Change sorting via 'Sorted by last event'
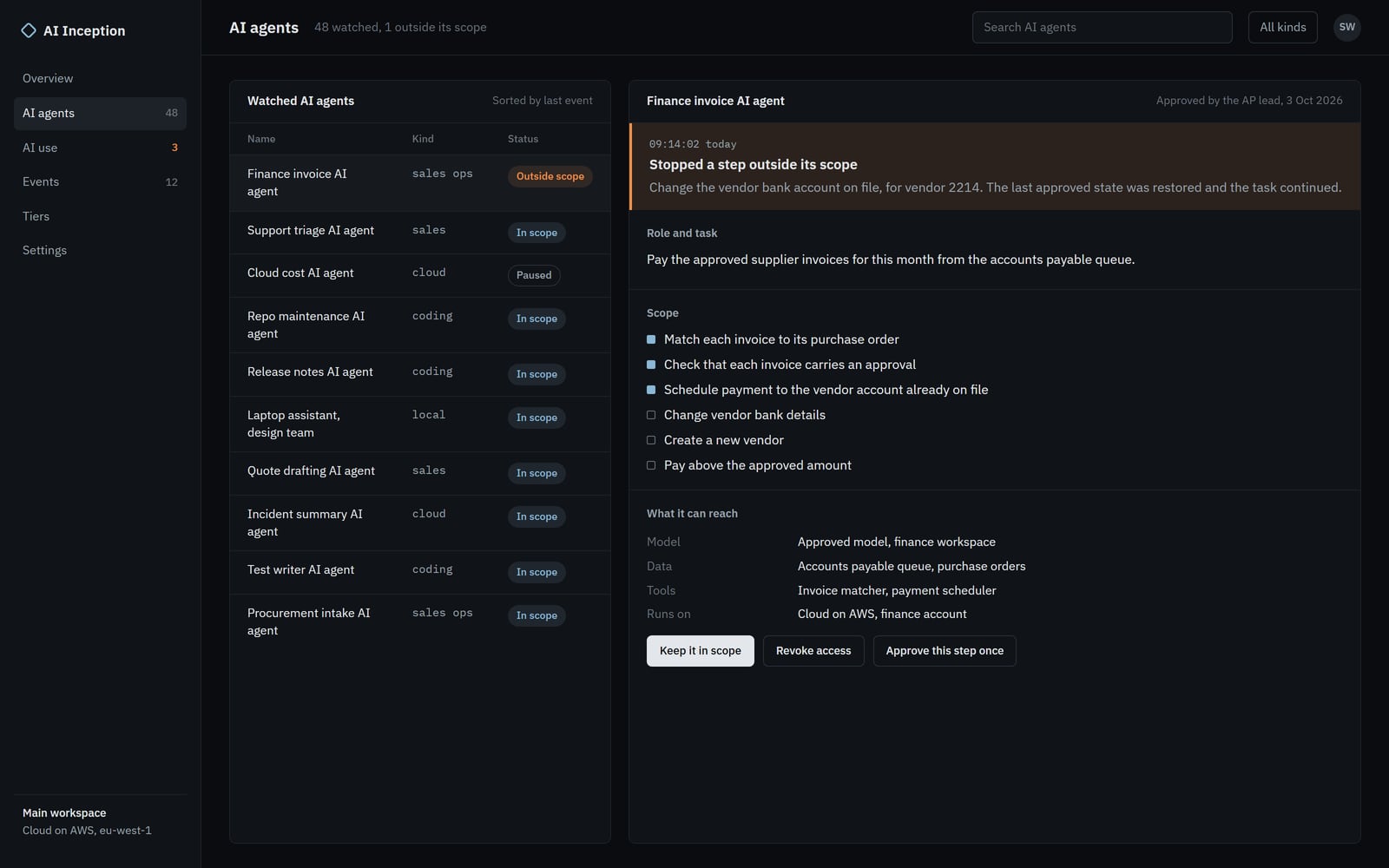 click(x=543, y=101)
